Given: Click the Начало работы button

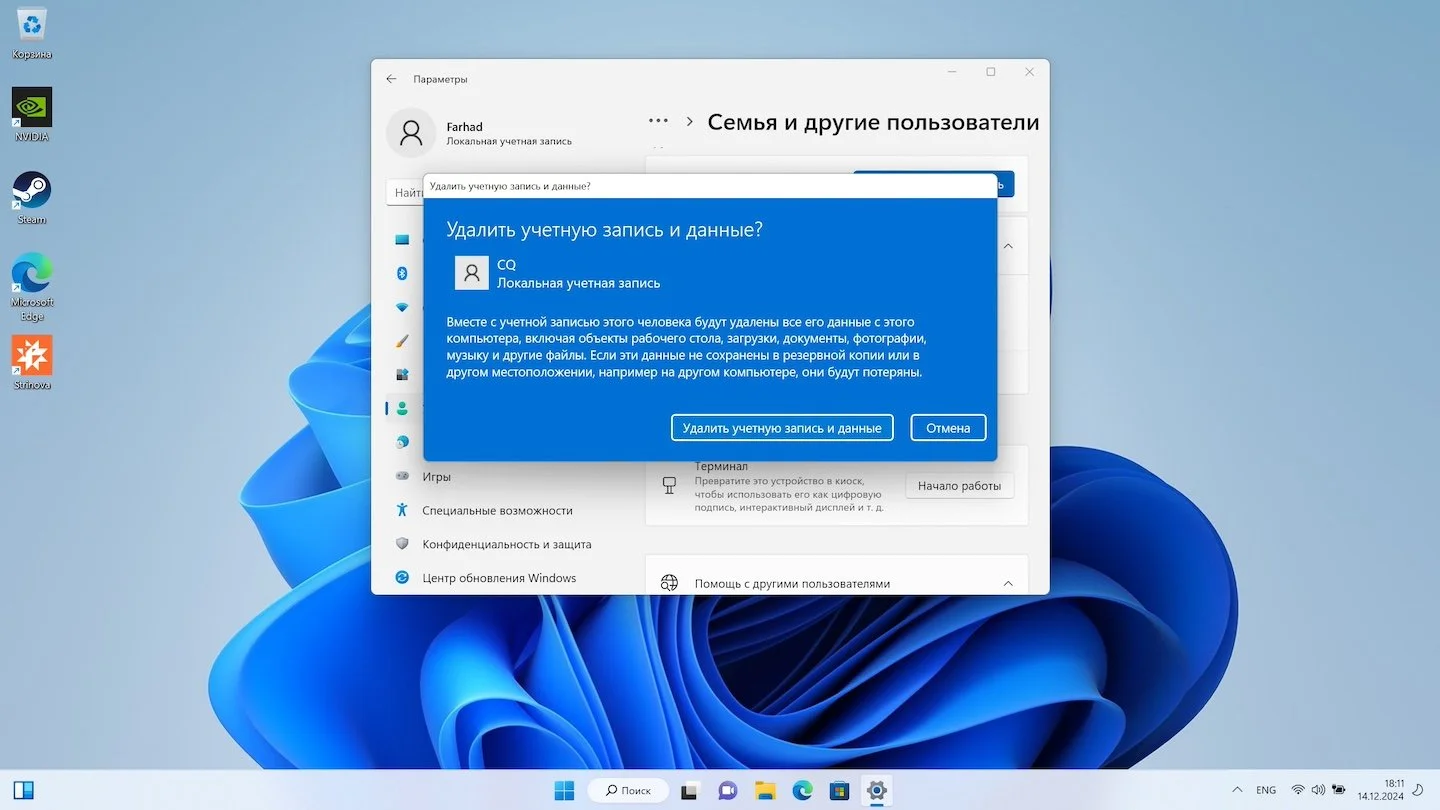Looking at the screenshot, I should [959, 486].
